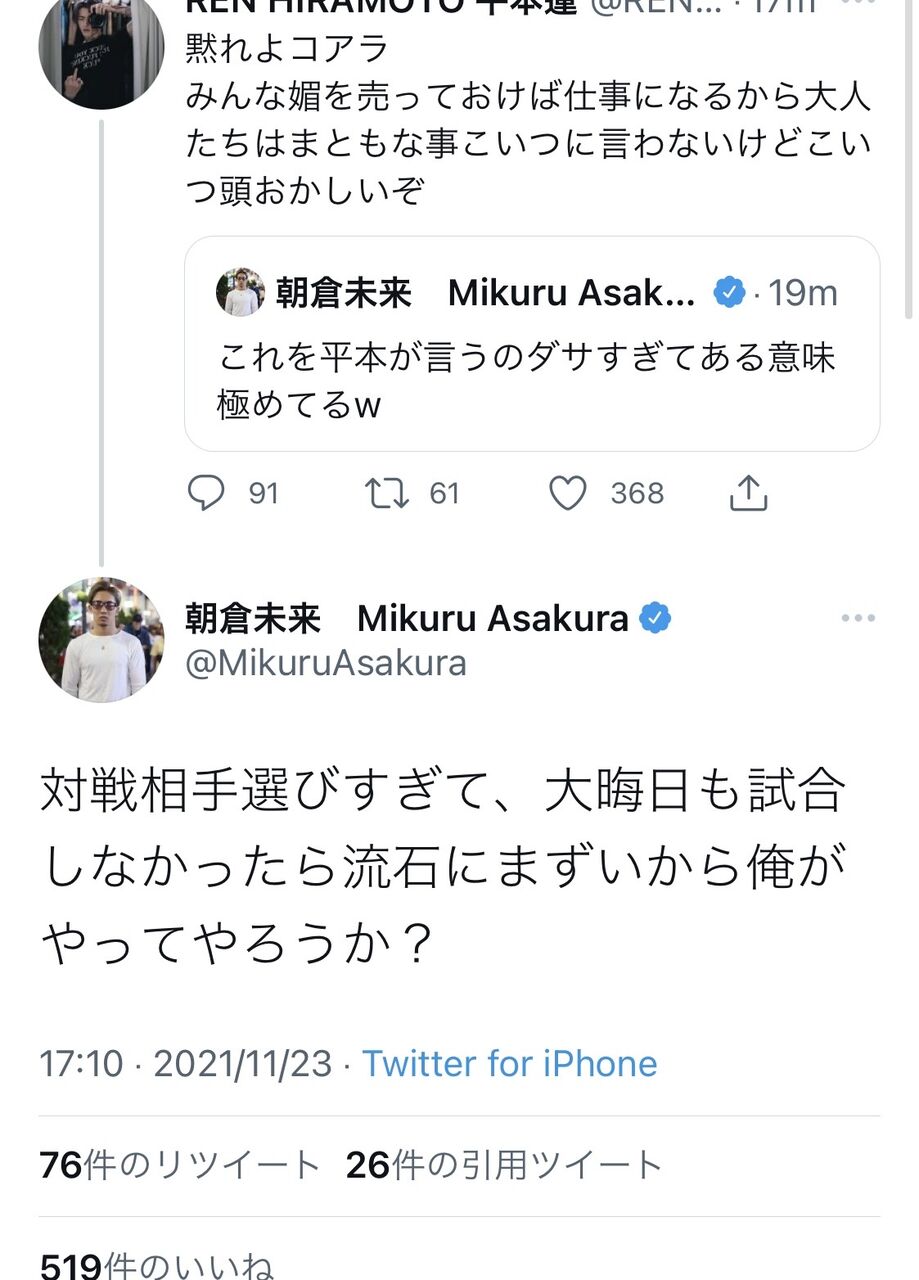The image size is (919, 1280).
Task: Like the tweet with the heart icon
Action: (569, 493)
